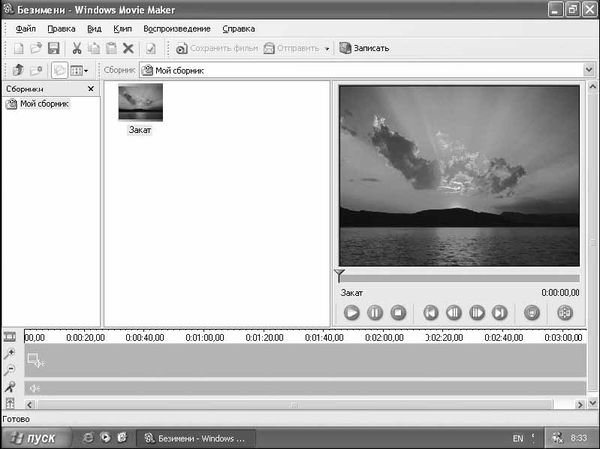Open the Отправить dropdown arrow

(x=327, y=48)
